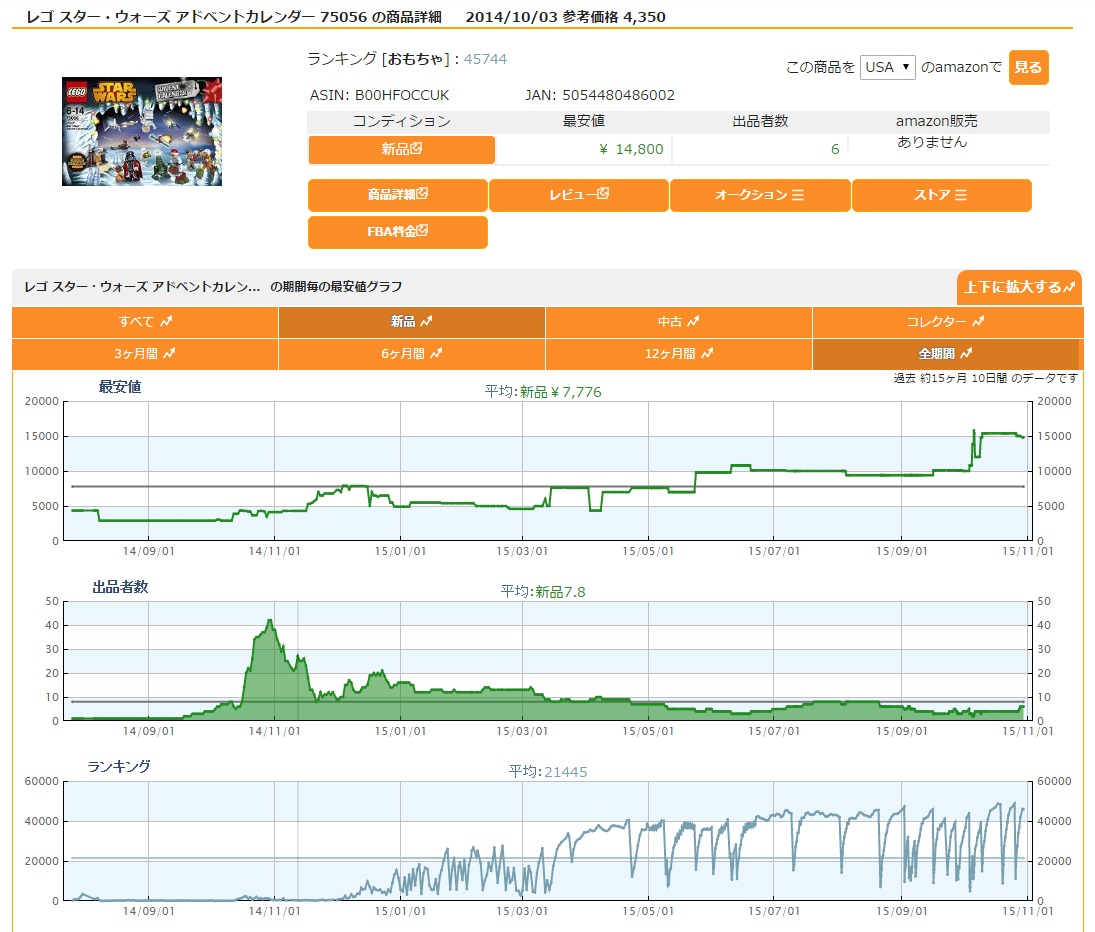
Task: Click 平均:21445 ranking average label
Action: click(548, 772)
